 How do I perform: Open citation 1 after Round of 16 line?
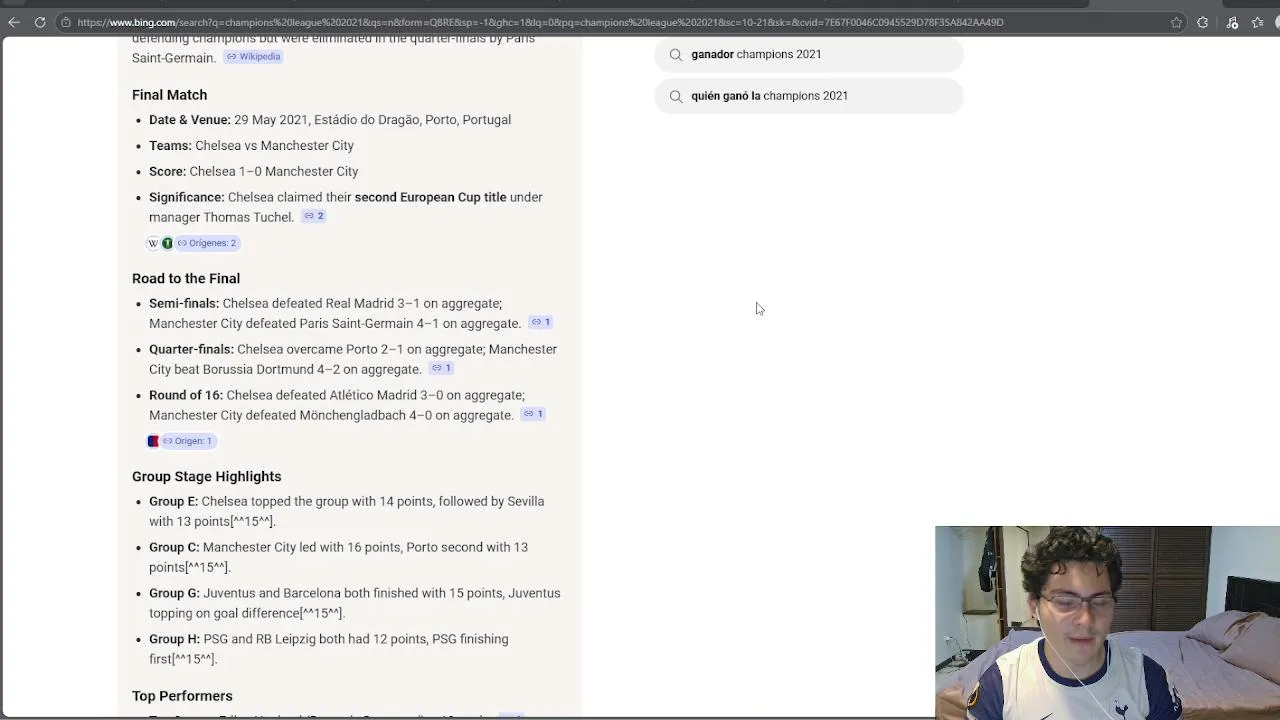(533, 414)
